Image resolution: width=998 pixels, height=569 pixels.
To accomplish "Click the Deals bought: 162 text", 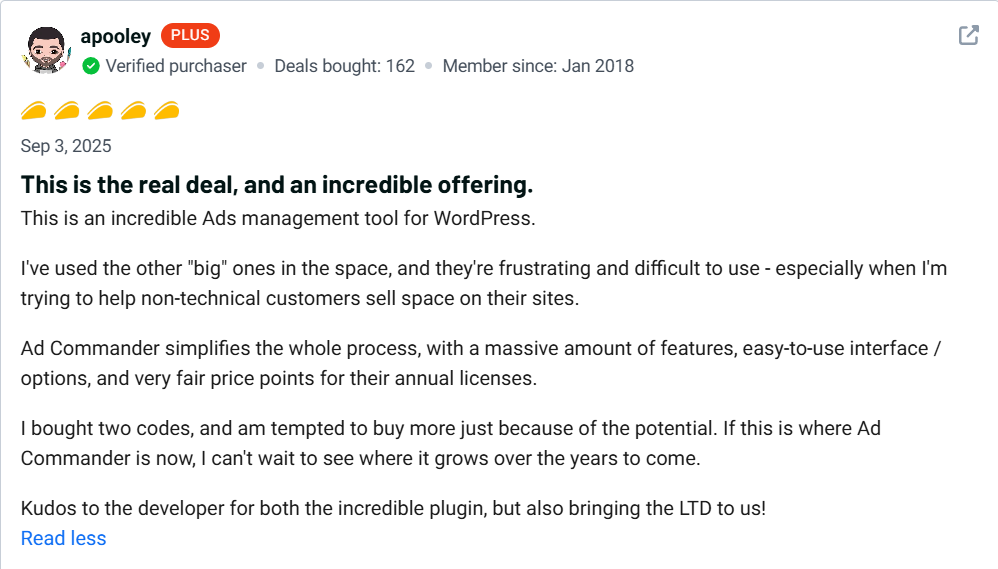I will coord(344,66).
